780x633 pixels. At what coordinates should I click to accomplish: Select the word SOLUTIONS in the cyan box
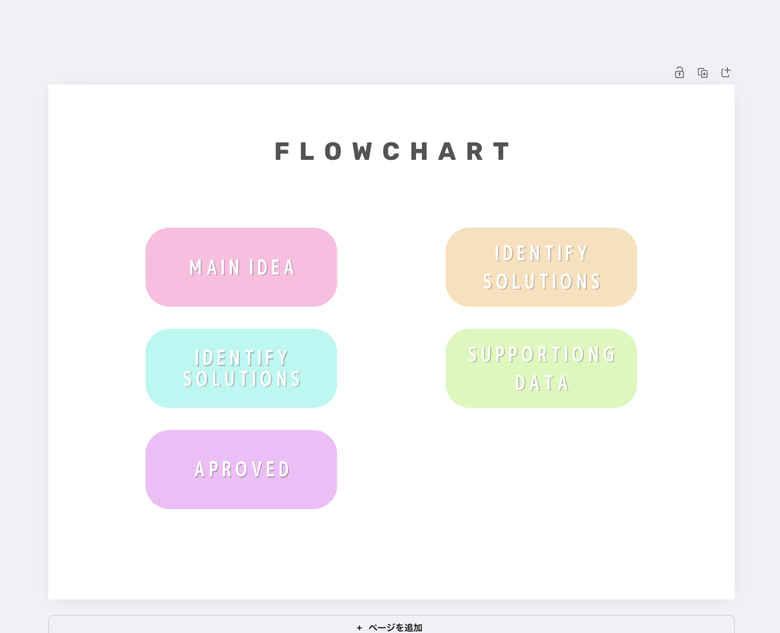coord(242,379)
